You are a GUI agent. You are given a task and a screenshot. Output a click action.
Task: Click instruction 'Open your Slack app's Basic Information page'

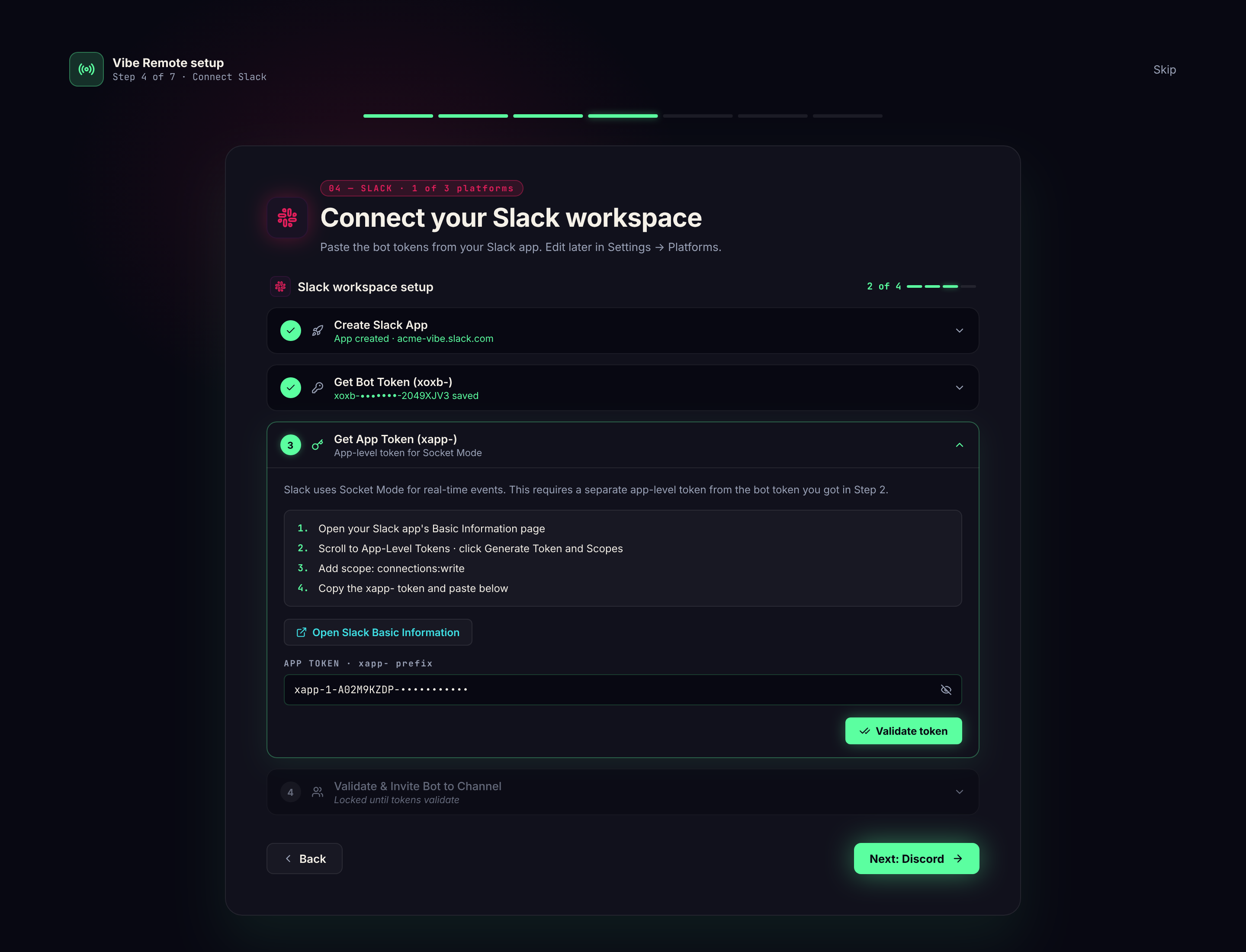[432, 529]
